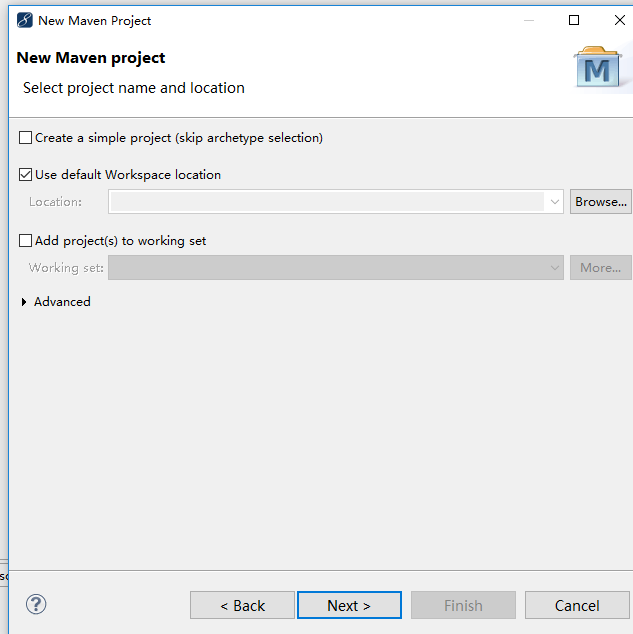Check Add project(s) to working set
The width and height of the screenshot is (633, 634).
(25, 241)
